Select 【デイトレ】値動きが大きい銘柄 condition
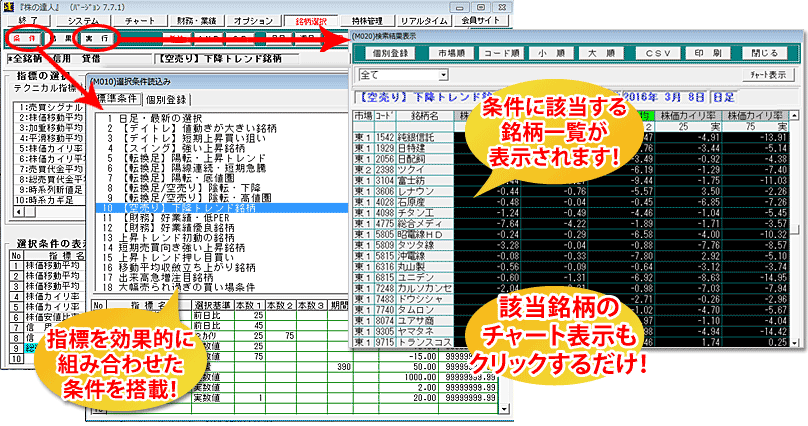The height and width of the screenshot is (426, 808). click(222, 128)
